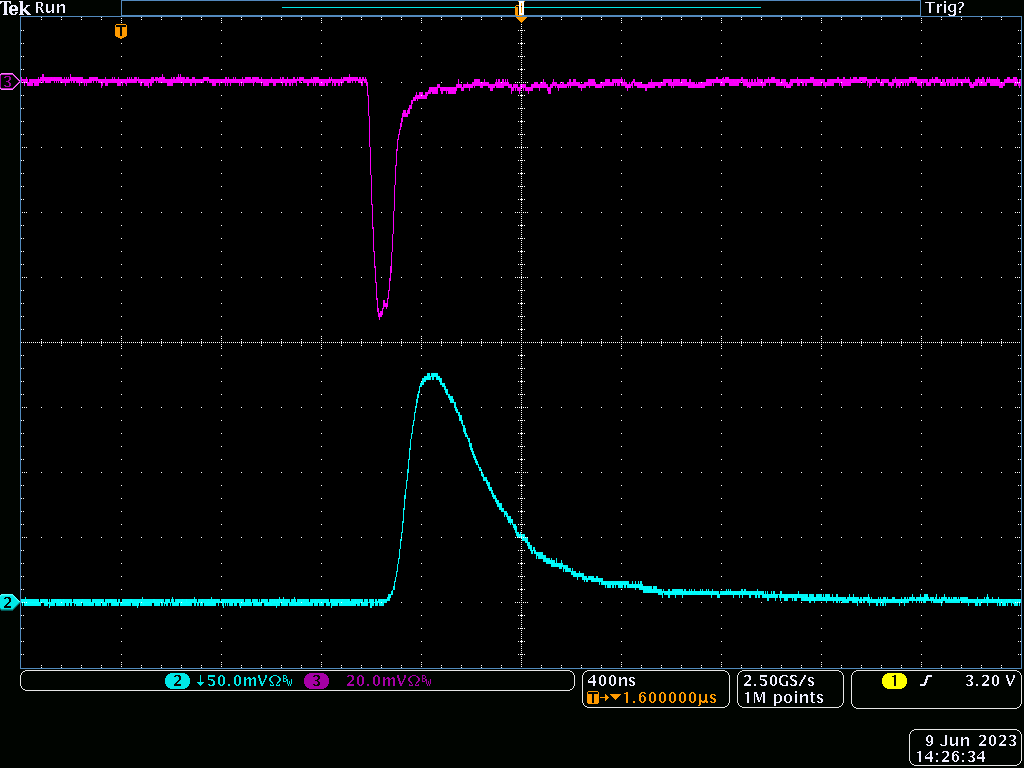Select the magenta channel 3 badge

click(317, 681)
